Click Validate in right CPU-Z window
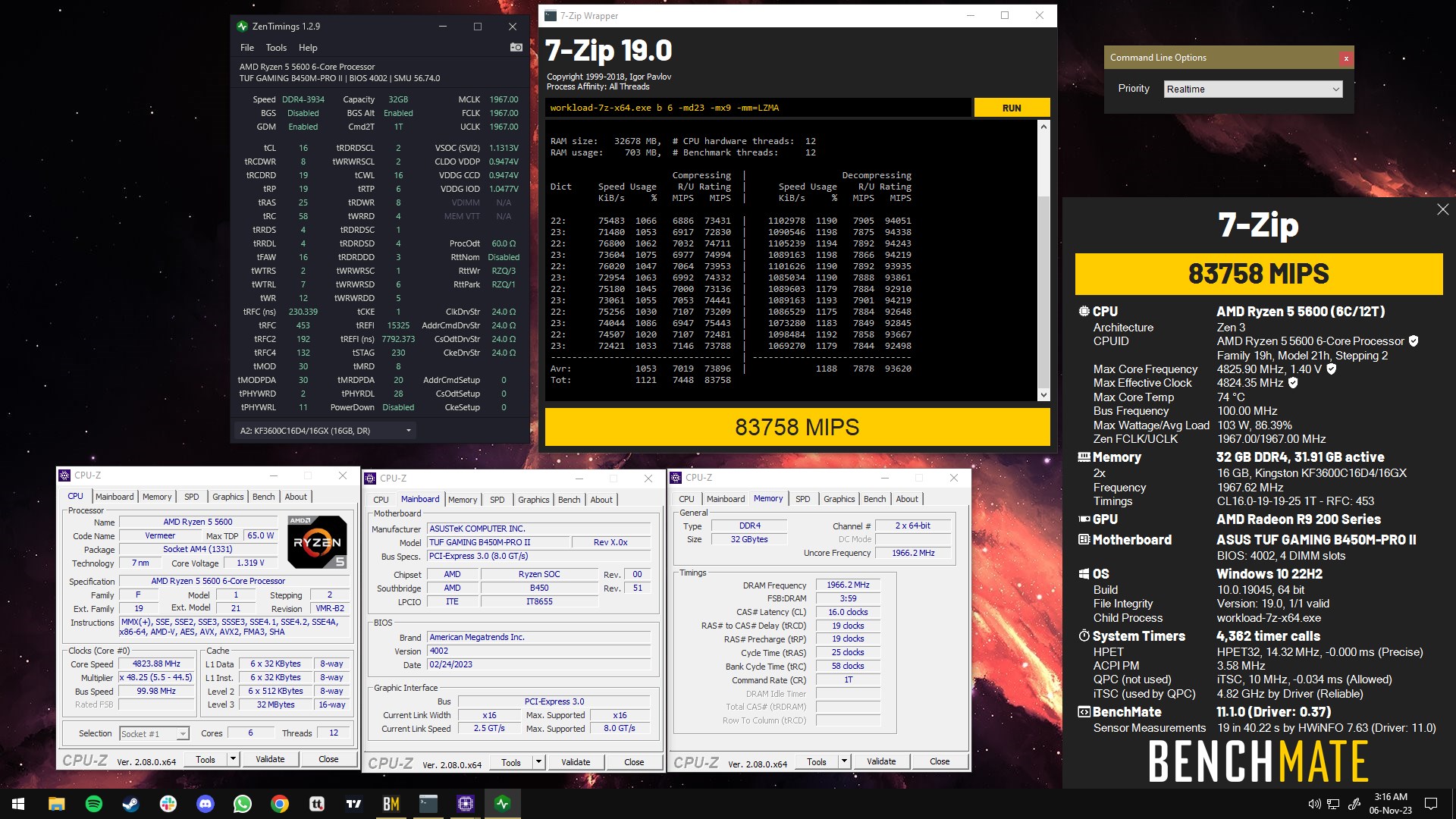 881,761
